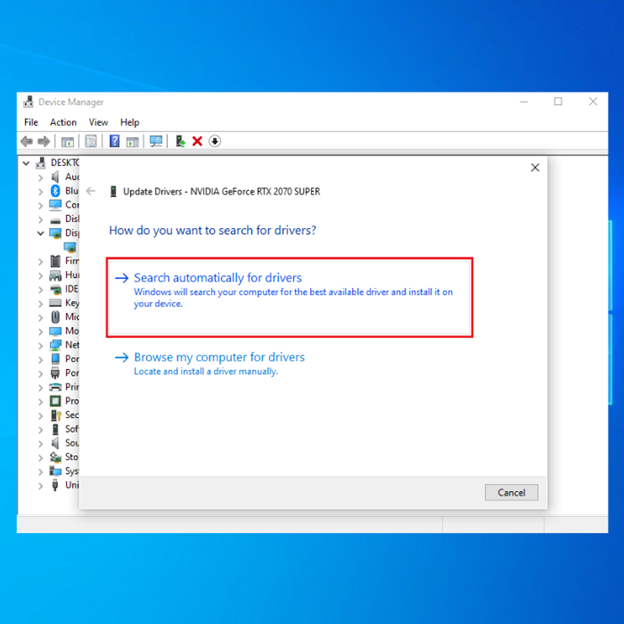624x624 pixels.
Task: Select the USB controllers icon beside 'Uni'
Action: pos(55,485)
